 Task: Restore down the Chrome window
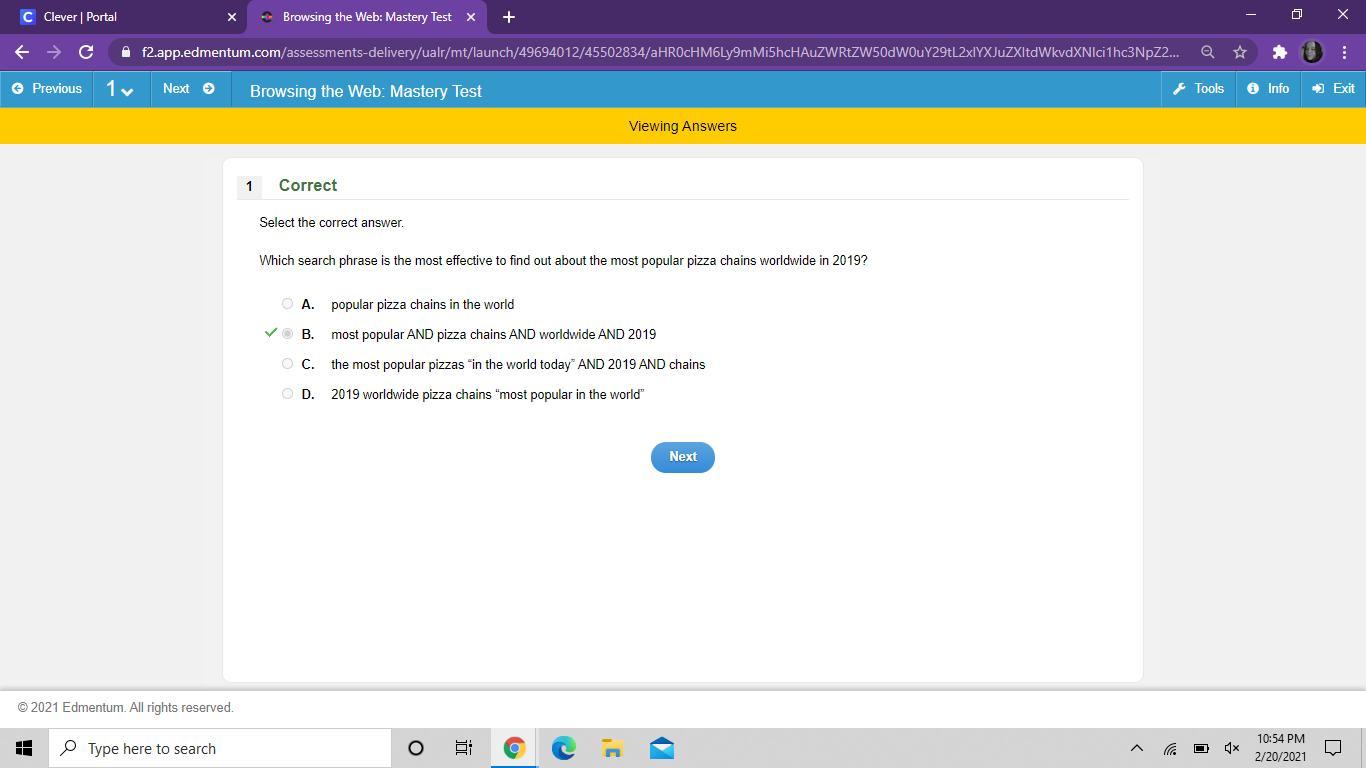(1297, 15)
